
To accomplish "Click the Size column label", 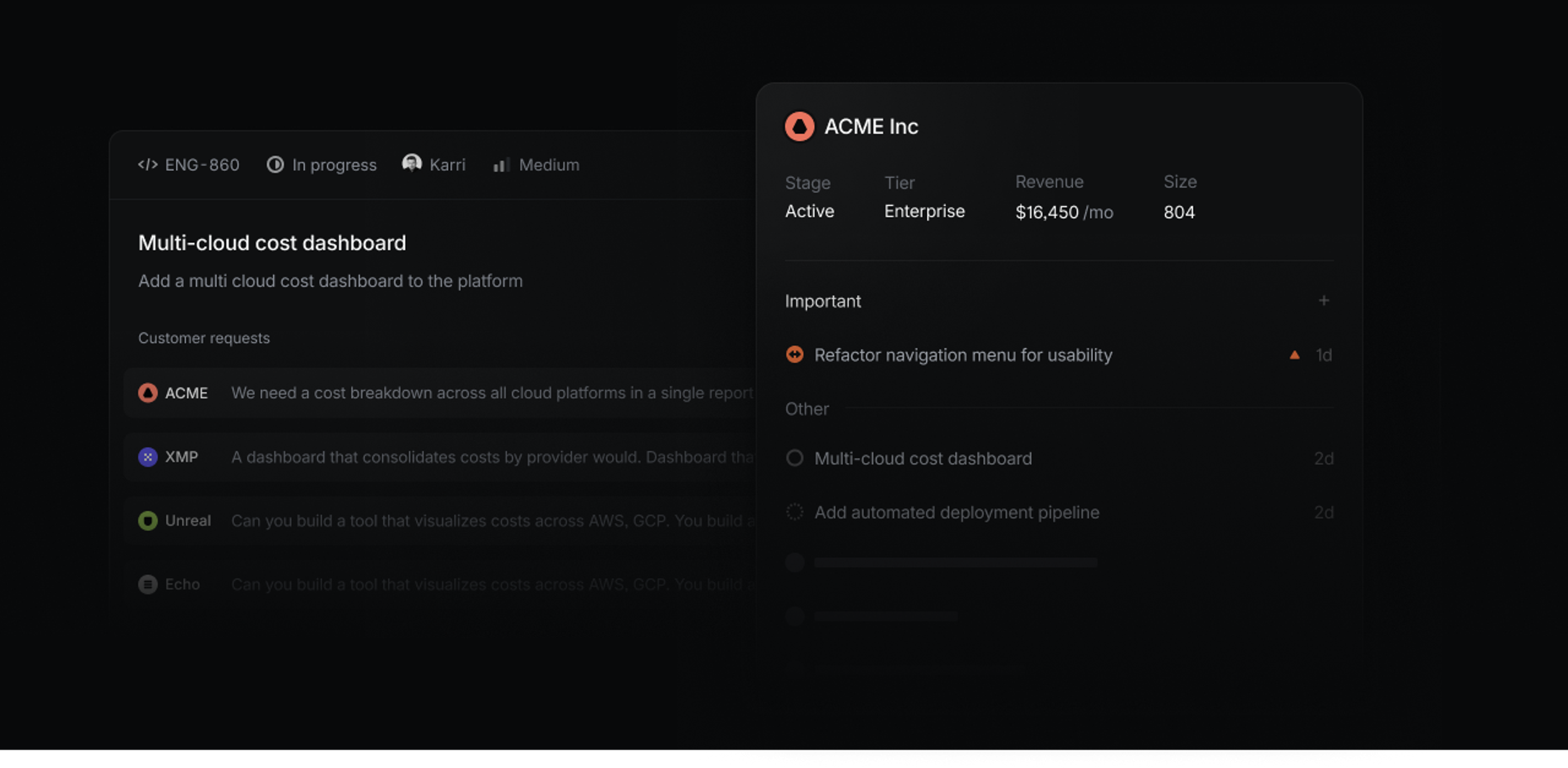I will 1180,182.
